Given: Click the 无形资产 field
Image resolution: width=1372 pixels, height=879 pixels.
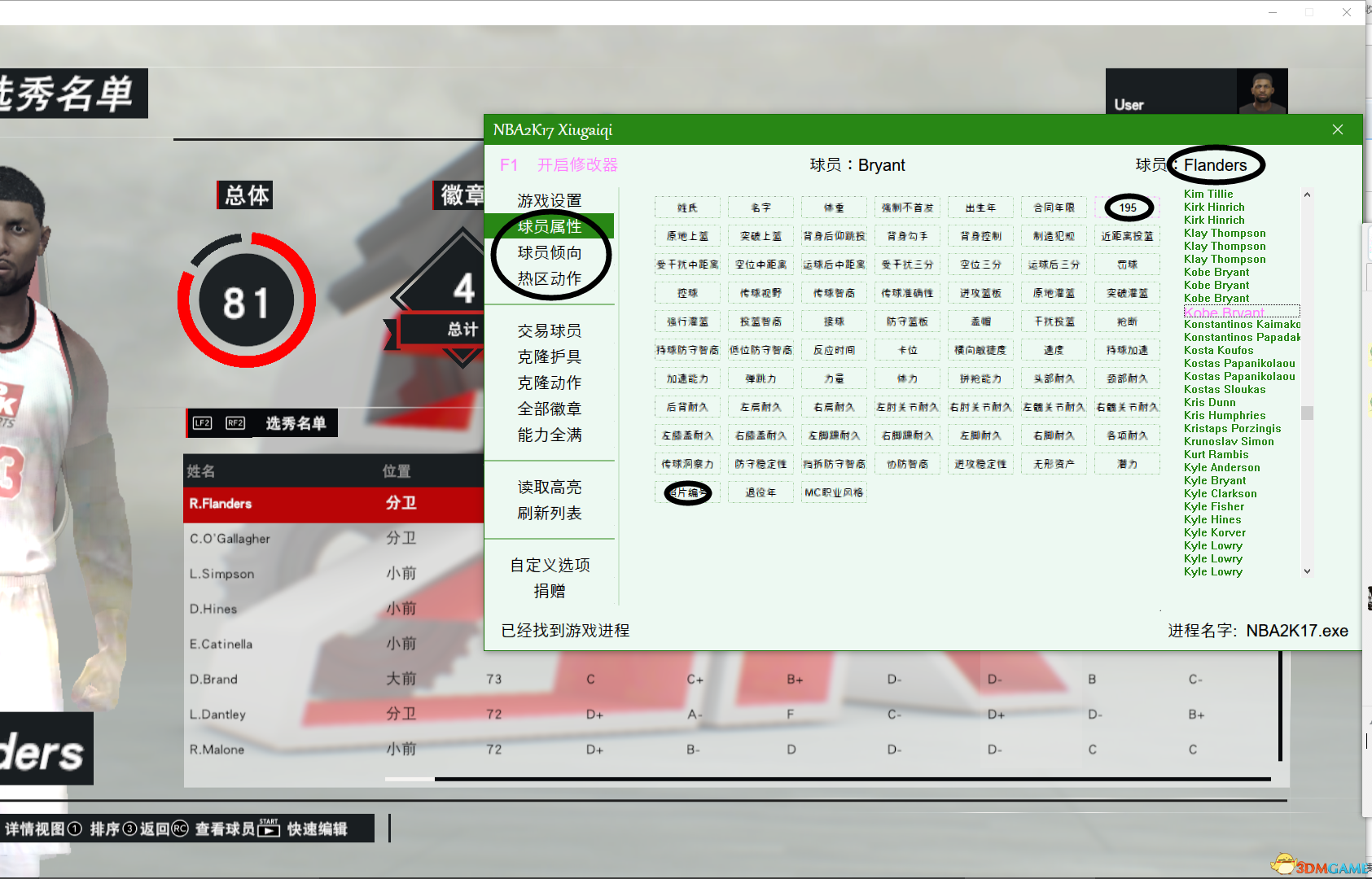Looking at the screenshot, I should (x=1054, y=464).
